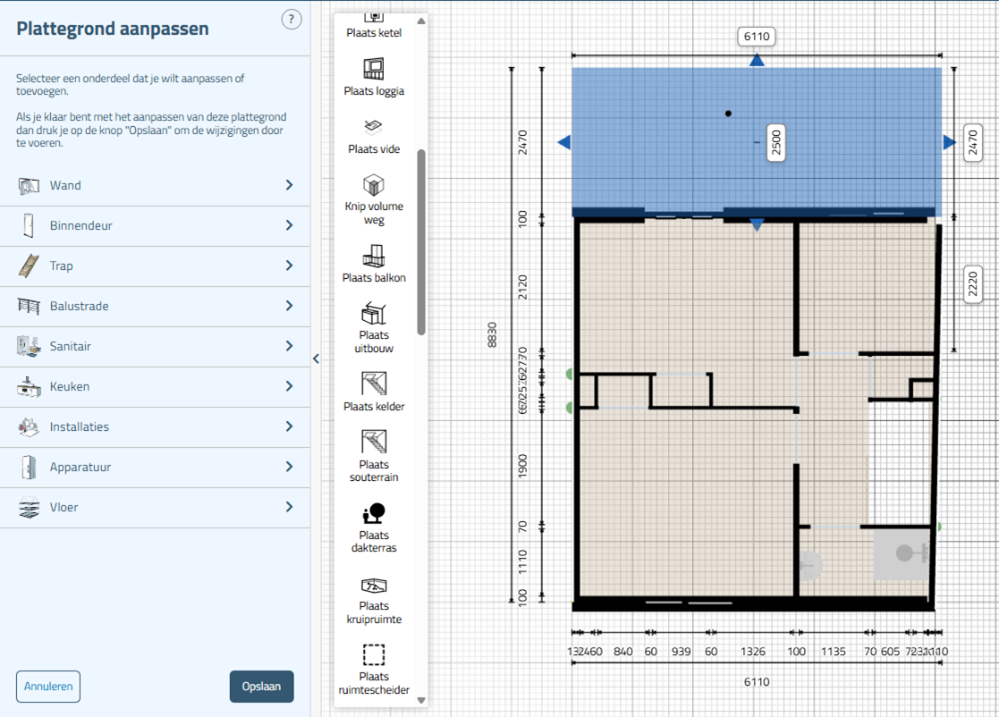Select the Plaats loggia tool
Viewport: 999px width, 717px height.
(x=374, y=69)
